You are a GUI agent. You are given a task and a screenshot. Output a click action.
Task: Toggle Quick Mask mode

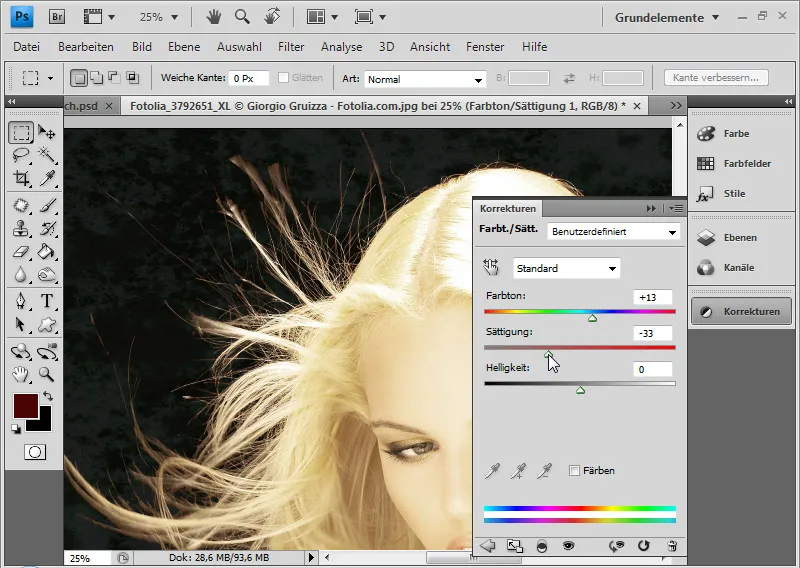click(x=35, y=452)
